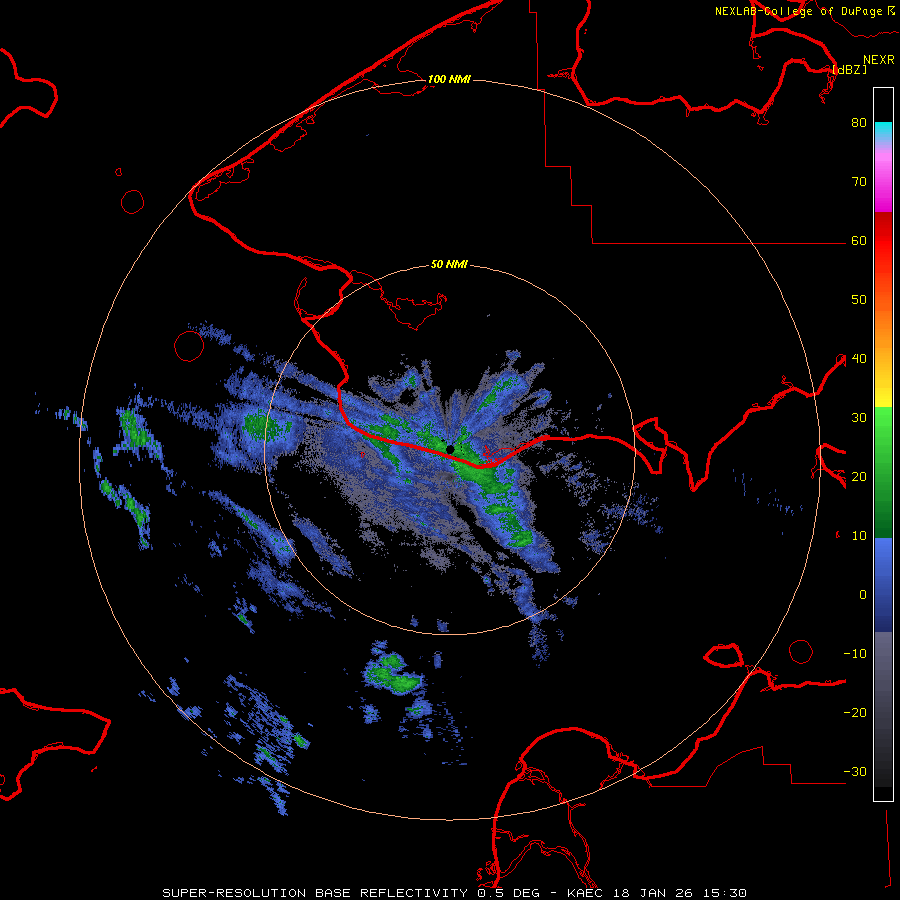Click the 0 value on the dBZ scale

pyautogui.click(x=863, y=595)
